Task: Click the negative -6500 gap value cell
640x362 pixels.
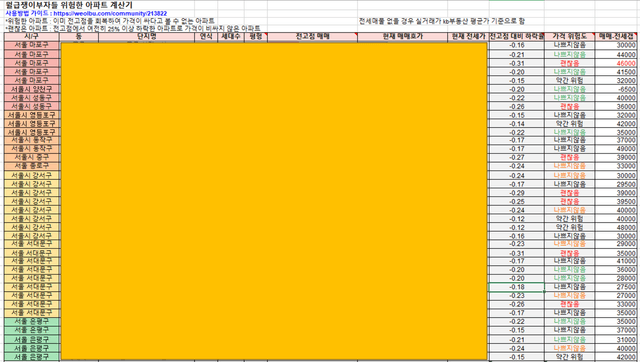Action: [x=616, y=89]
